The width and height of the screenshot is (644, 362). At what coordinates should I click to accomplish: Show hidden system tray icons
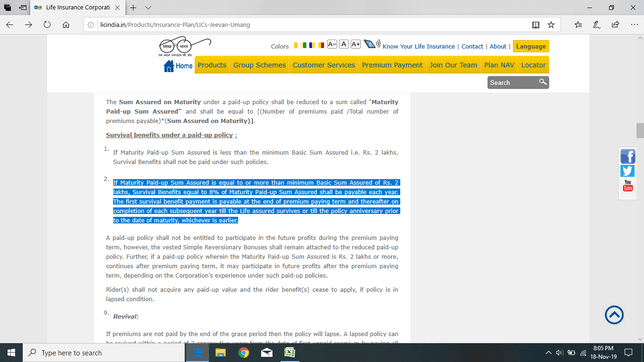(x=548, y=353)
